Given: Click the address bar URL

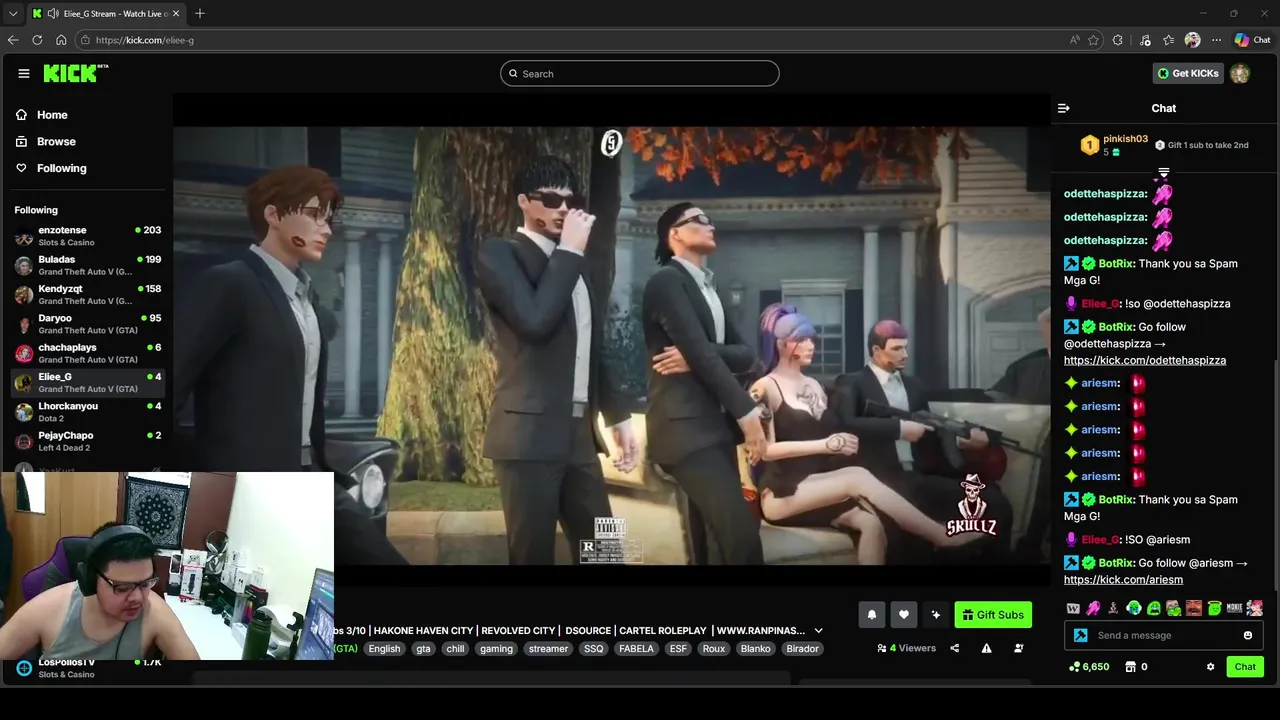Looking at the screenshot, I should [x=145, y=40].
